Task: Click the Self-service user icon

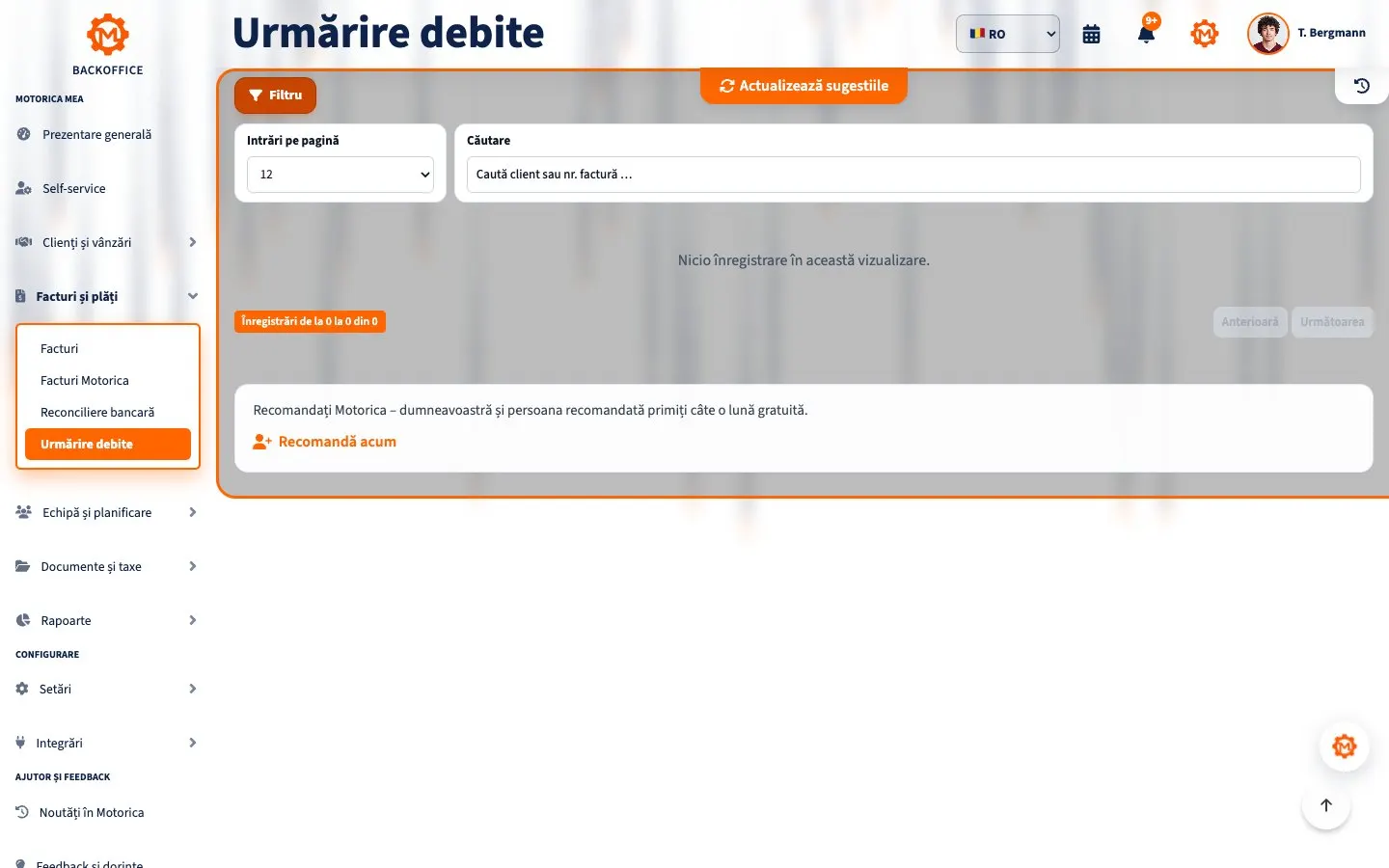Action: point(23,189)
